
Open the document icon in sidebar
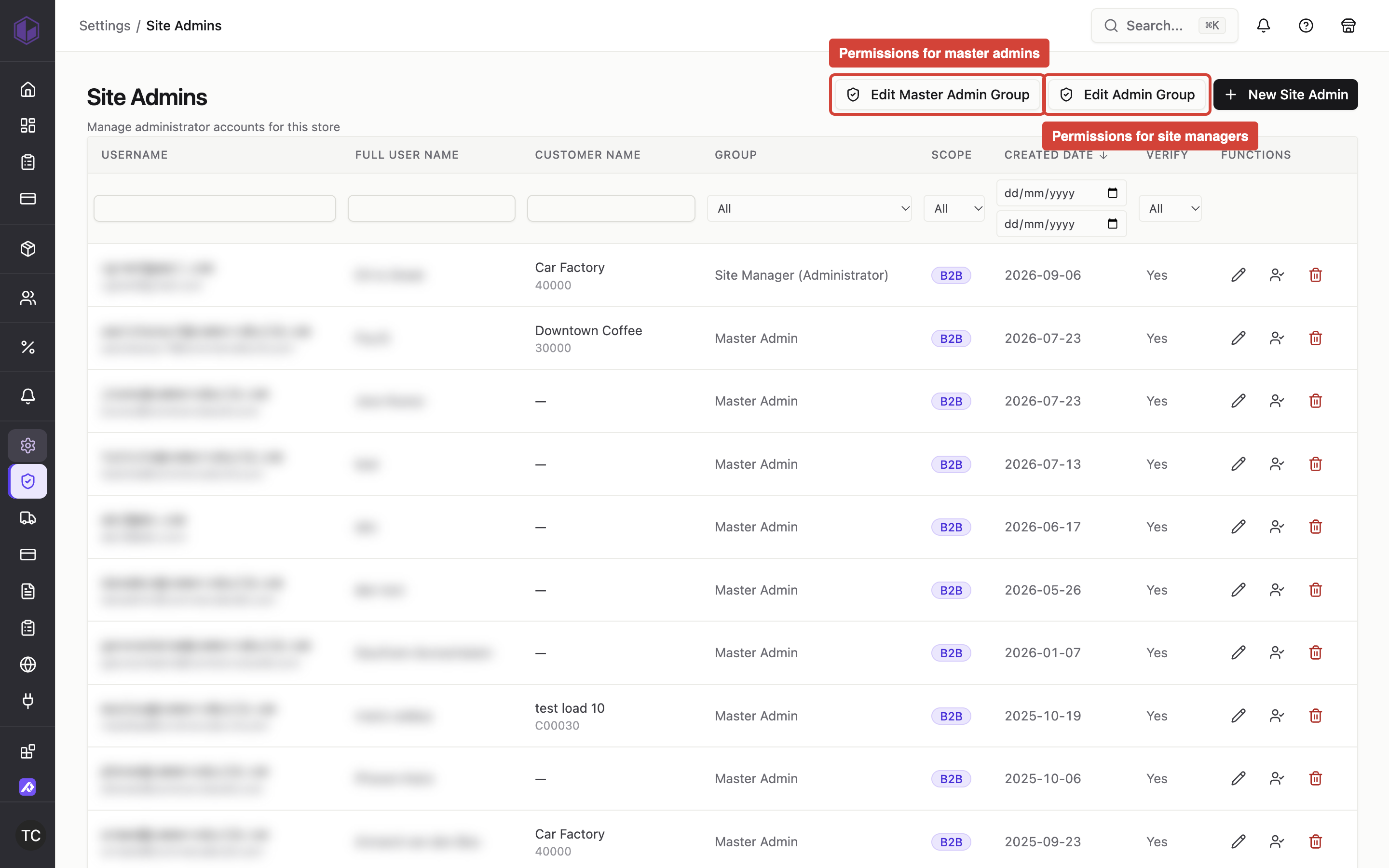(27, 591)
